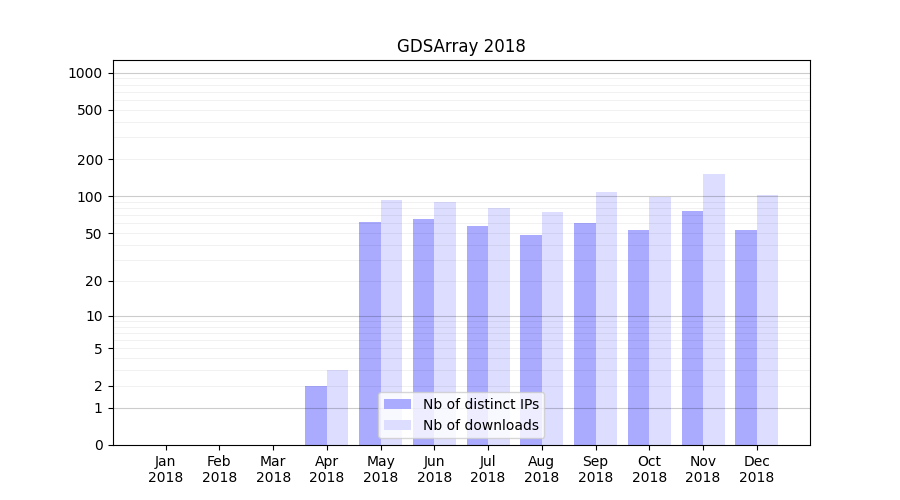The image size is (900, 500).
Task: Click the "Dec 2018" x-axis label
Action: tap(756, 469)
